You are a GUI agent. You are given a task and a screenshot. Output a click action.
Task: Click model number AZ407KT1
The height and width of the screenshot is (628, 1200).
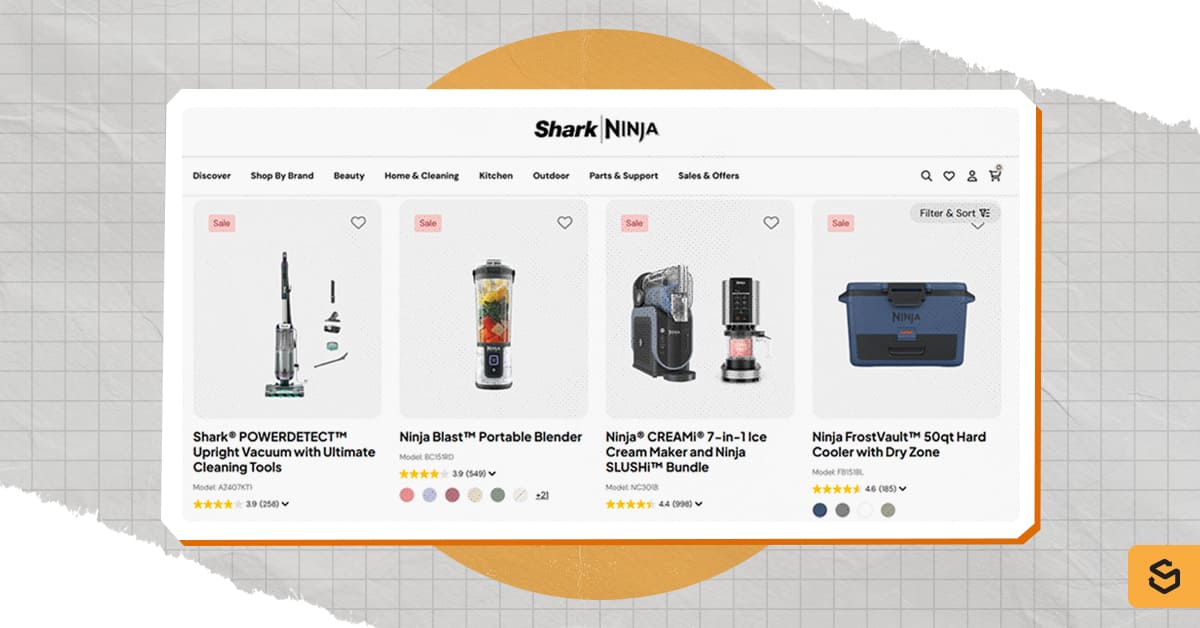click(x=223, y=487)
